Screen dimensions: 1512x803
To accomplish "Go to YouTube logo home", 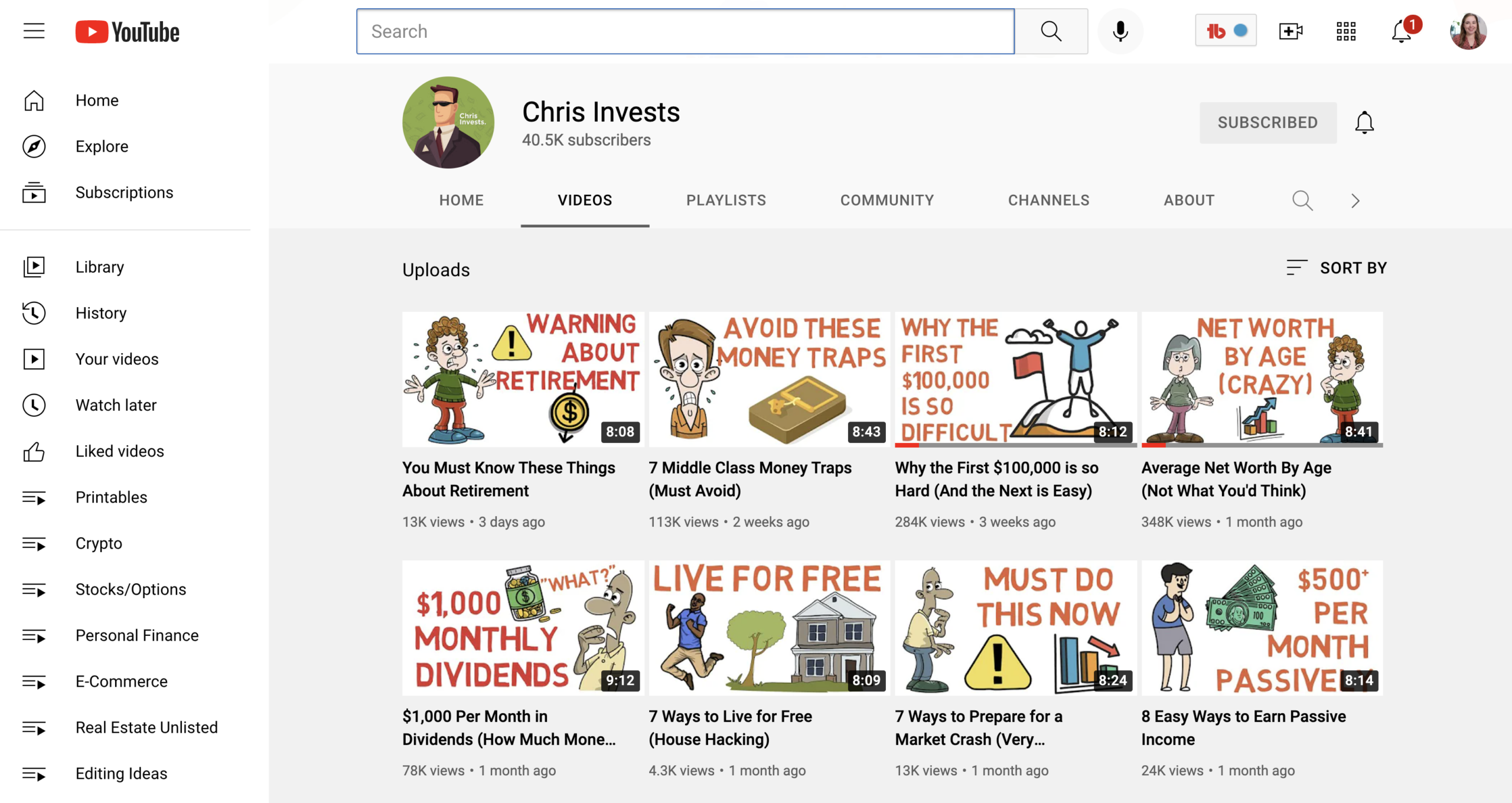I will 128,32.
